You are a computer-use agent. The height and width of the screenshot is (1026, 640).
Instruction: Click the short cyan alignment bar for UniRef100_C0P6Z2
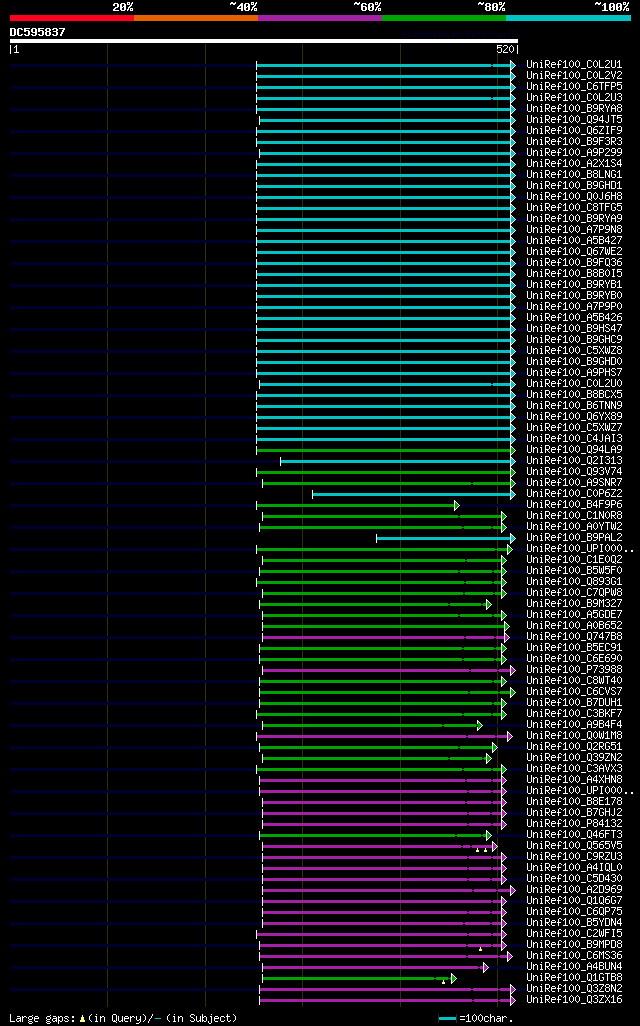click(x=414, y=494)
